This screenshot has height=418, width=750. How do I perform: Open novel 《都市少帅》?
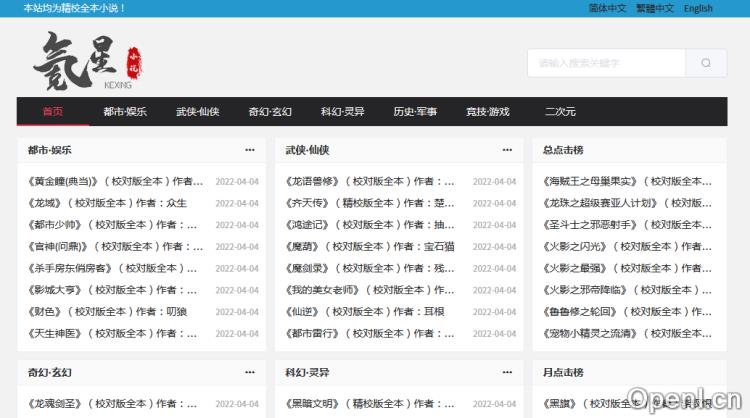112,224
